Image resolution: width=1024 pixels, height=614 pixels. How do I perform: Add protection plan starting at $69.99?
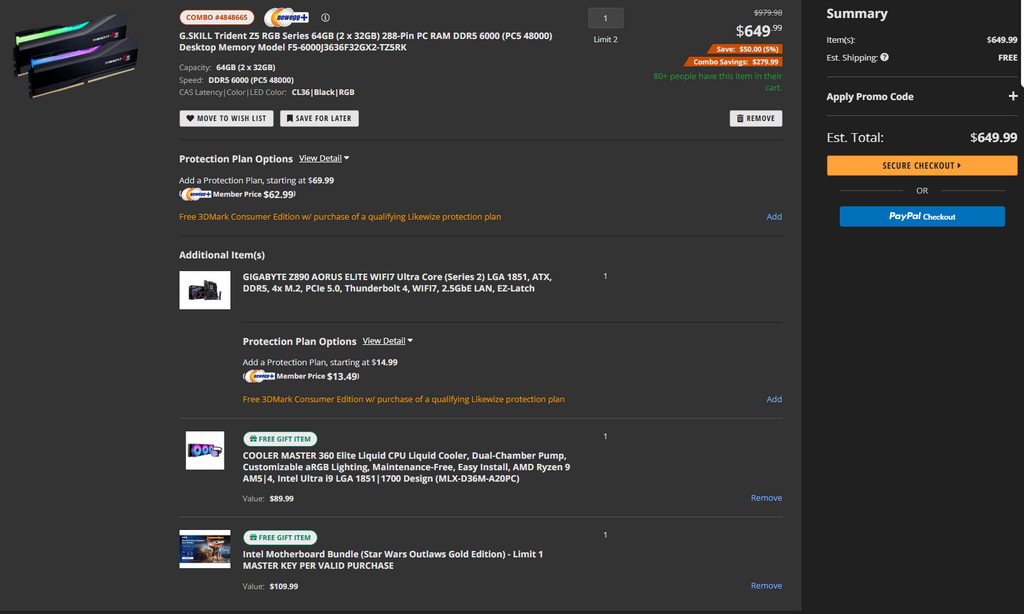tap(774, 217)
